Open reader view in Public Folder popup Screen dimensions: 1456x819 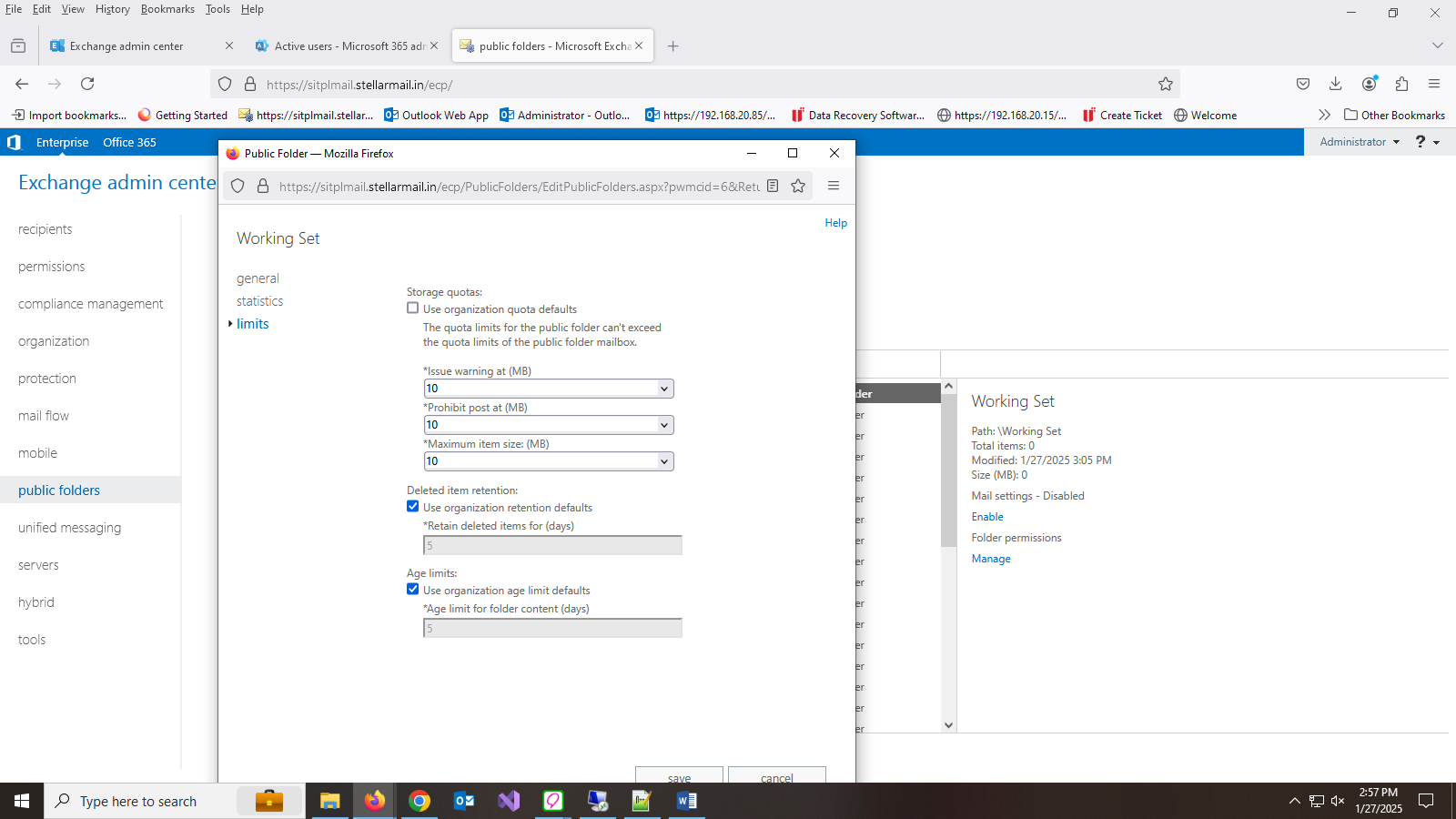773,186
